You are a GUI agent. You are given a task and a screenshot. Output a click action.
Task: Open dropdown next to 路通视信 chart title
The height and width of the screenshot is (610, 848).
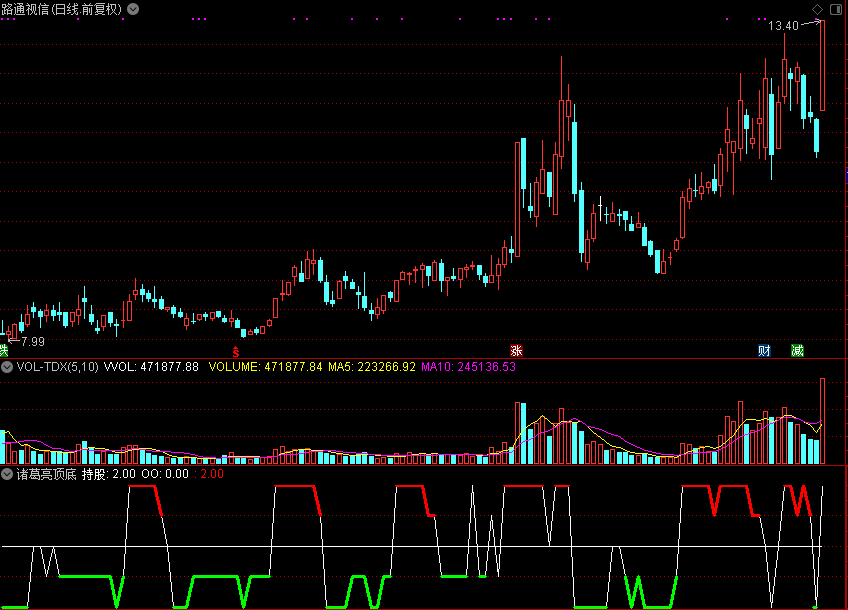click(132, 9)
